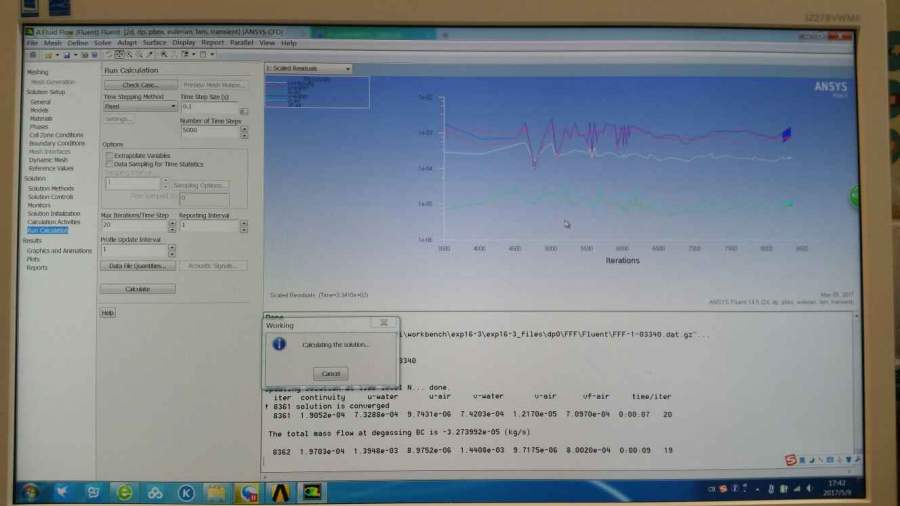Open the Adapt menu
Image resolution: width=900 pixels, height=506 pixels.
(127, 43)
